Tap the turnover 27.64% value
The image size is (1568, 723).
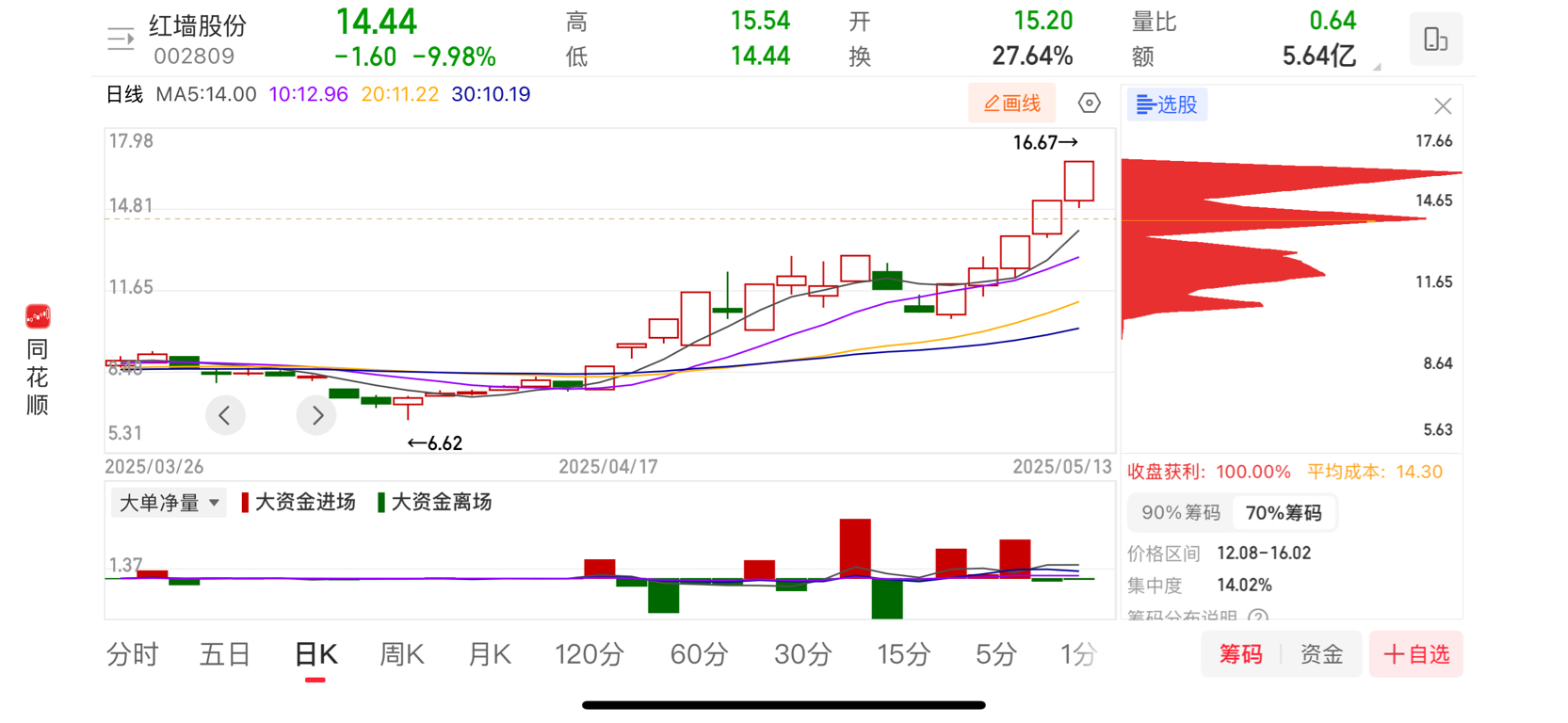(x=1032, y=56)
